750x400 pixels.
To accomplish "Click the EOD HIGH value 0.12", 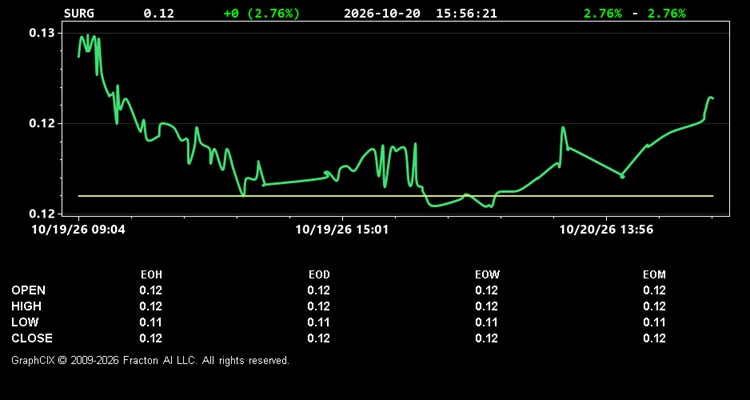I will pos(319,306).
